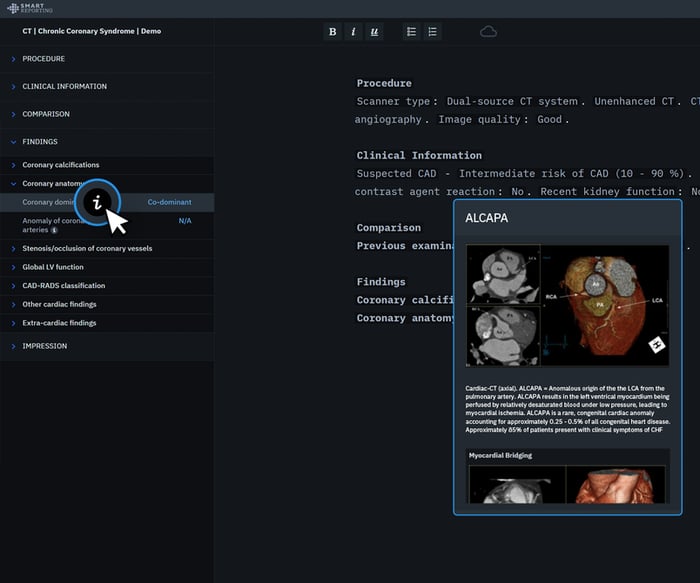Click the N/A anomaly value
Viewport: 700px width, 583px height.
pyautogui.click(x=185, y=220)
